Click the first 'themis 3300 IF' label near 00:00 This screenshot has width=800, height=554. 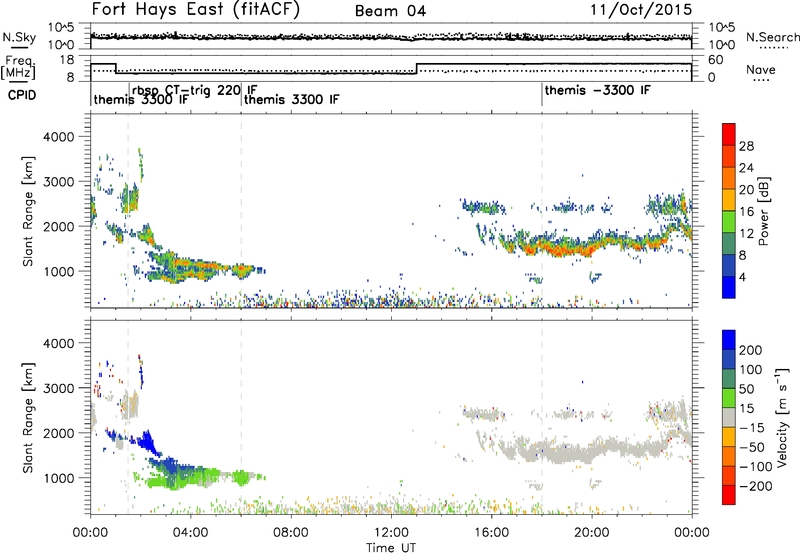pyautogui.click(x=141, y=100)
